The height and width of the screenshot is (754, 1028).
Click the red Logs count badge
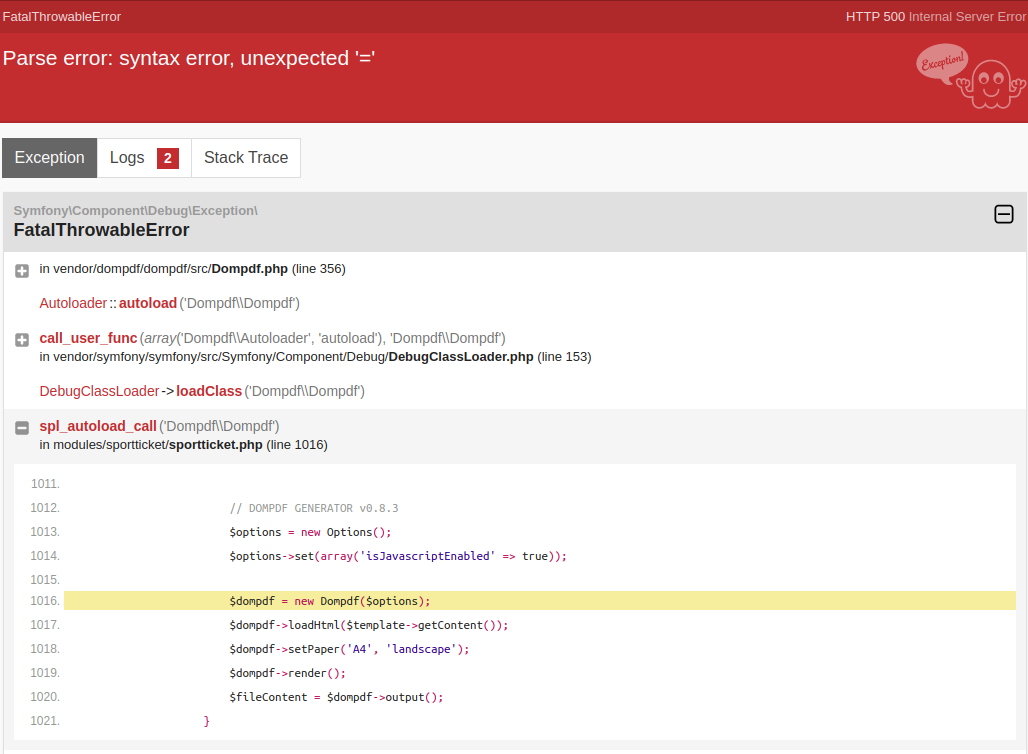168,158
